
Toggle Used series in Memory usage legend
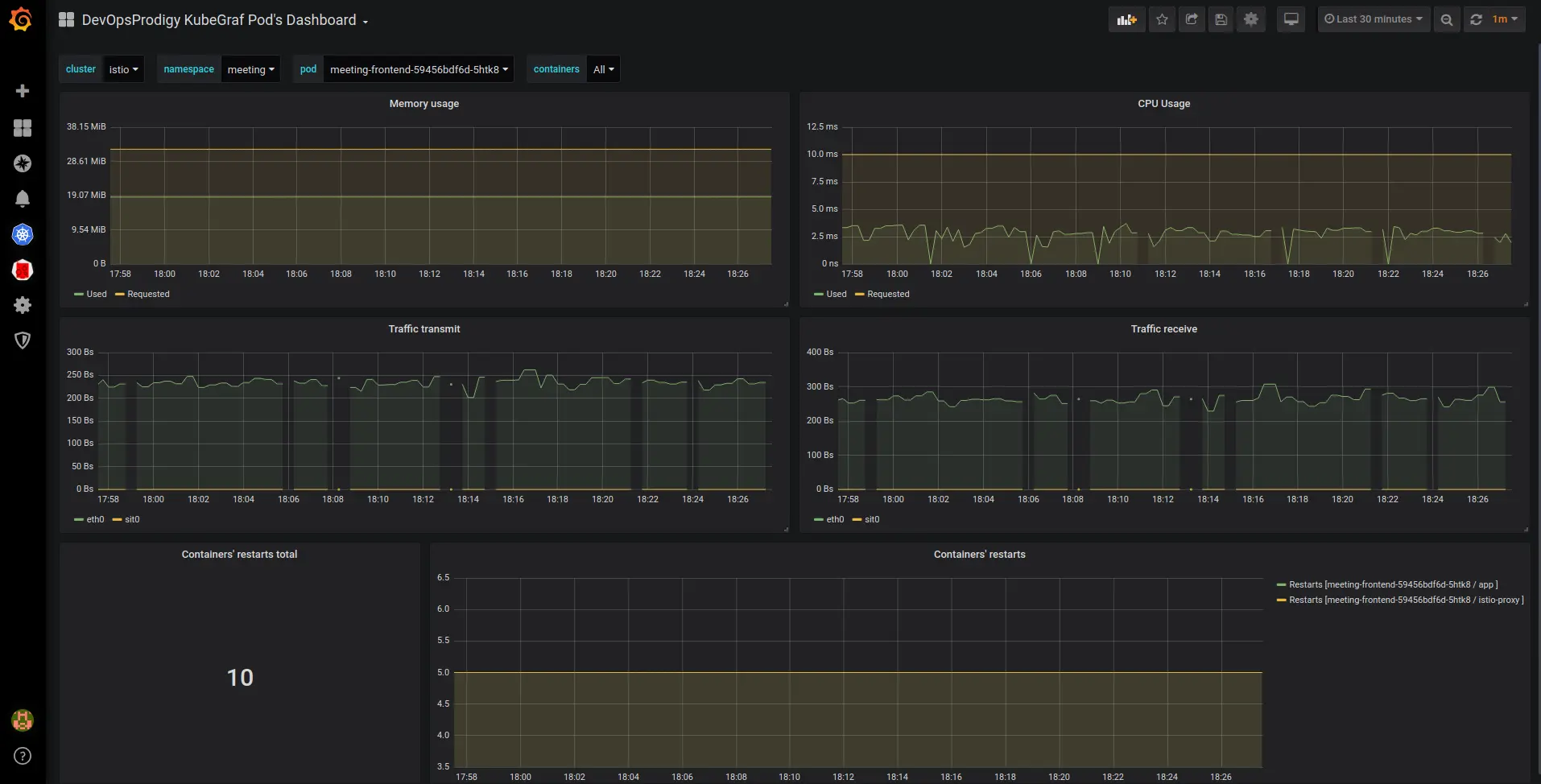tap(96, 295)
